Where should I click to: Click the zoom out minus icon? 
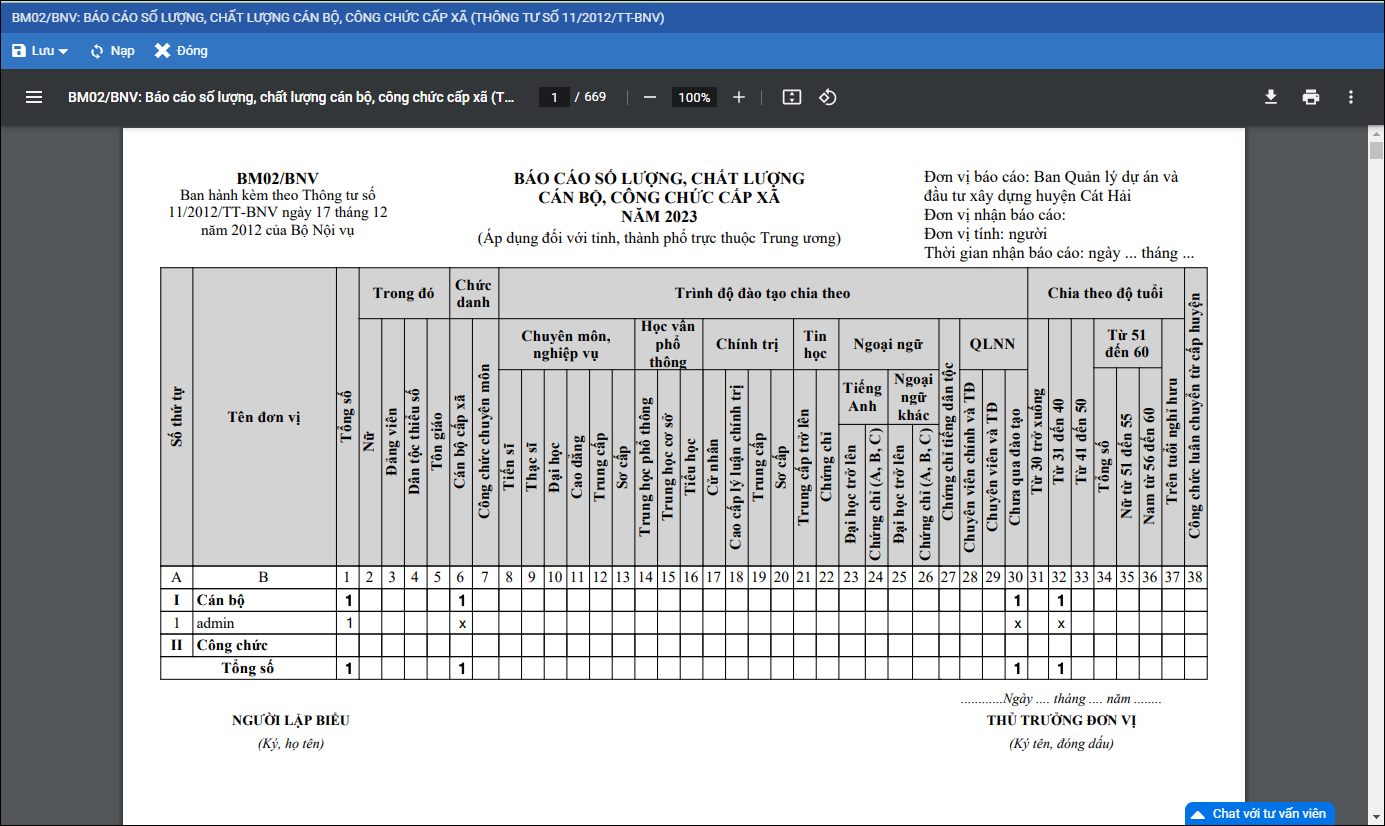[x=650, y=97]
